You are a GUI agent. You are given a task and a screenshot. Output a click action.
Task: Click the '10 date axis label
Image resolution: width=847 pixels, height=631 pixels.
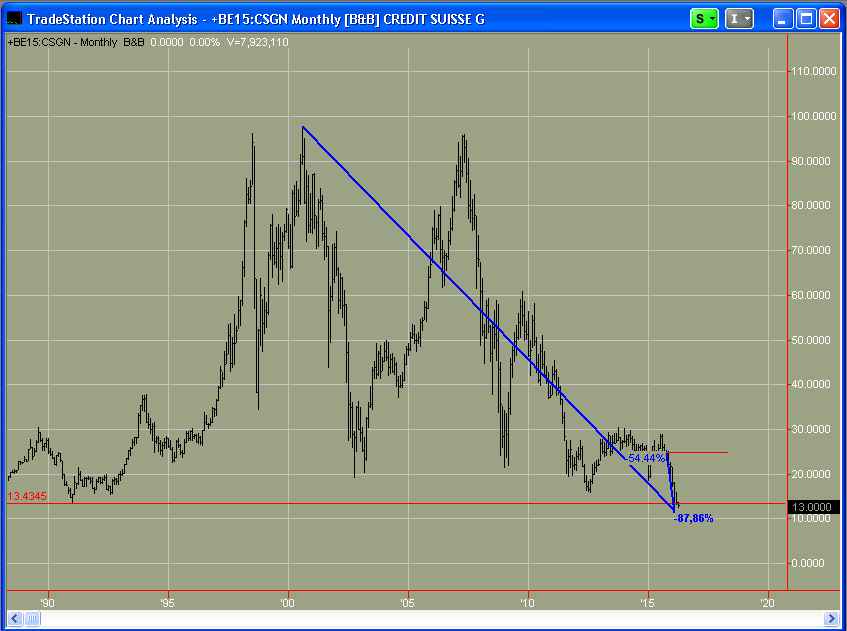[528, 602]
